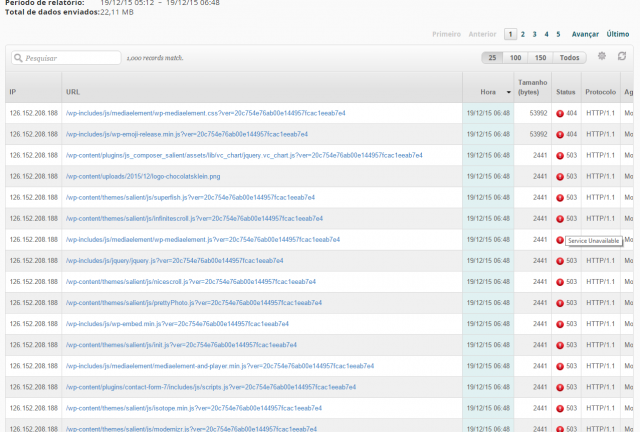The image size is (640, 432).
Task: Click red status icon of jquery.js row
Action: coord(560,261)
